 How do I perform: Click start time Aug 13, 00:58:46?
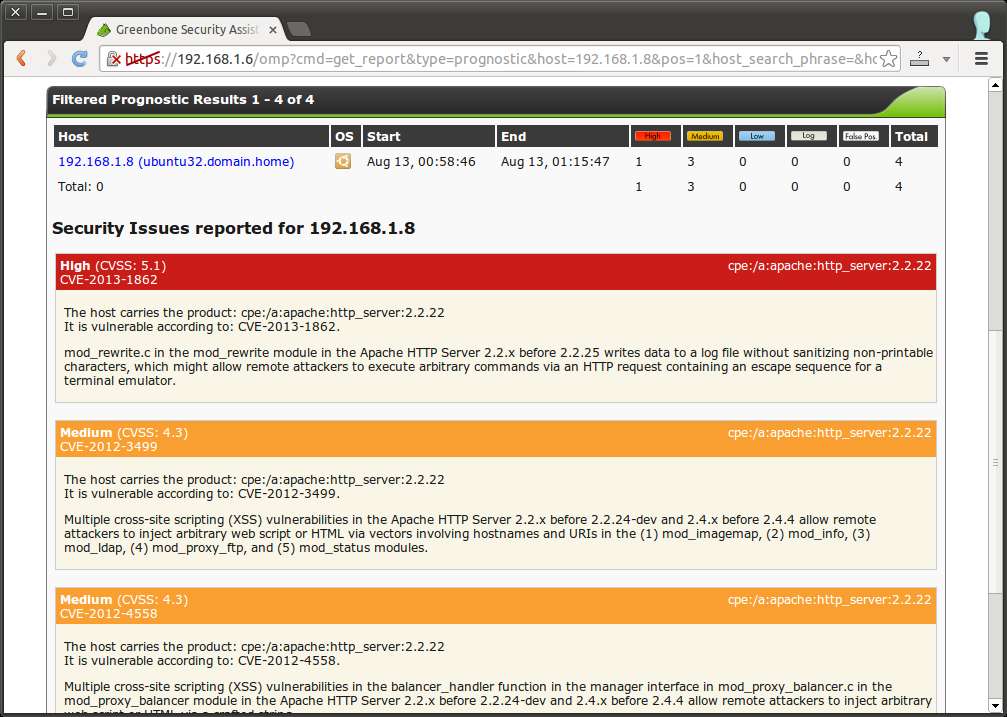point(421,161)
